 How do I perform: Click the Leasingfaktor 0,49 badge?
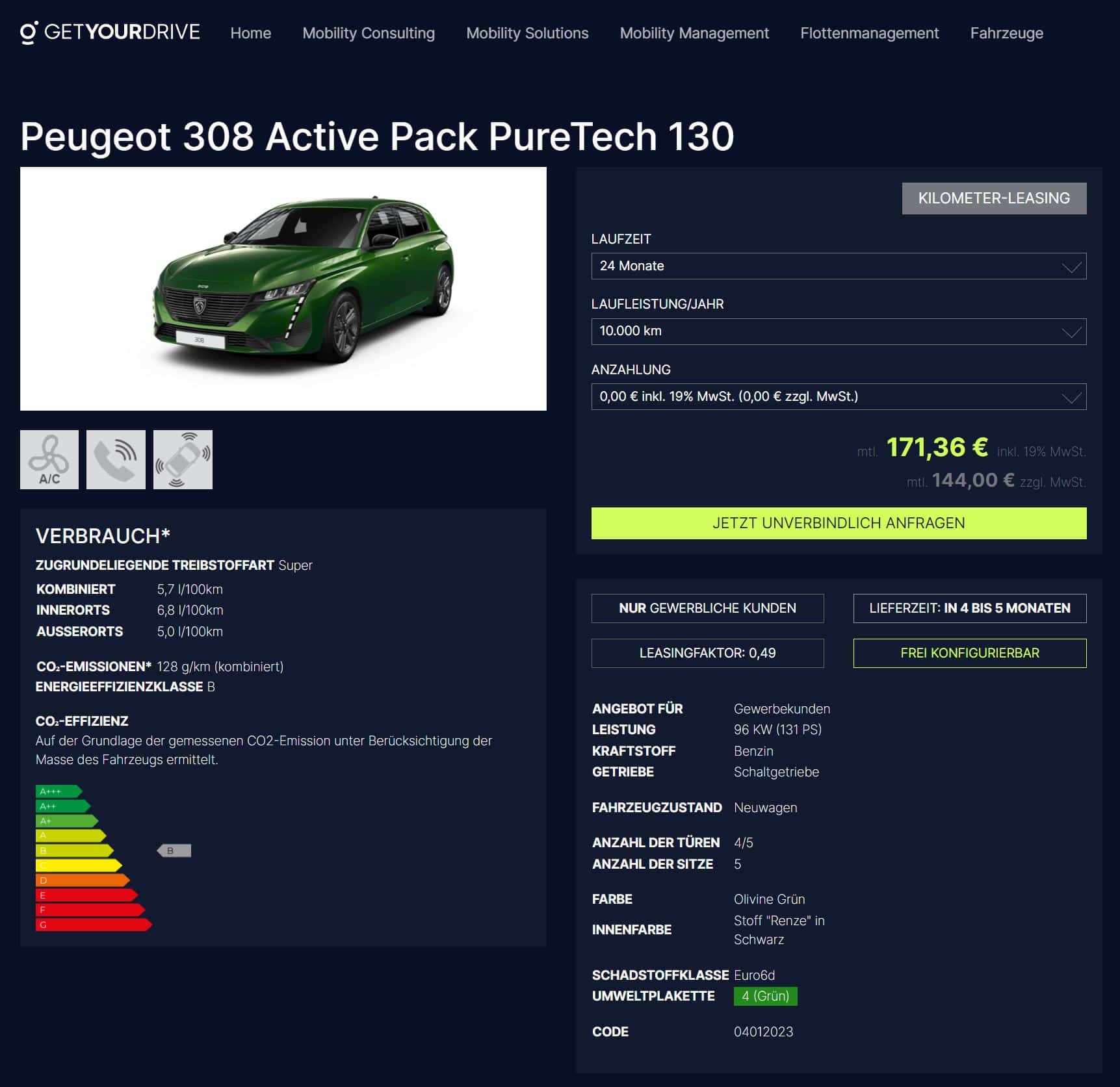pyautogui.click(x=707, y=653)
